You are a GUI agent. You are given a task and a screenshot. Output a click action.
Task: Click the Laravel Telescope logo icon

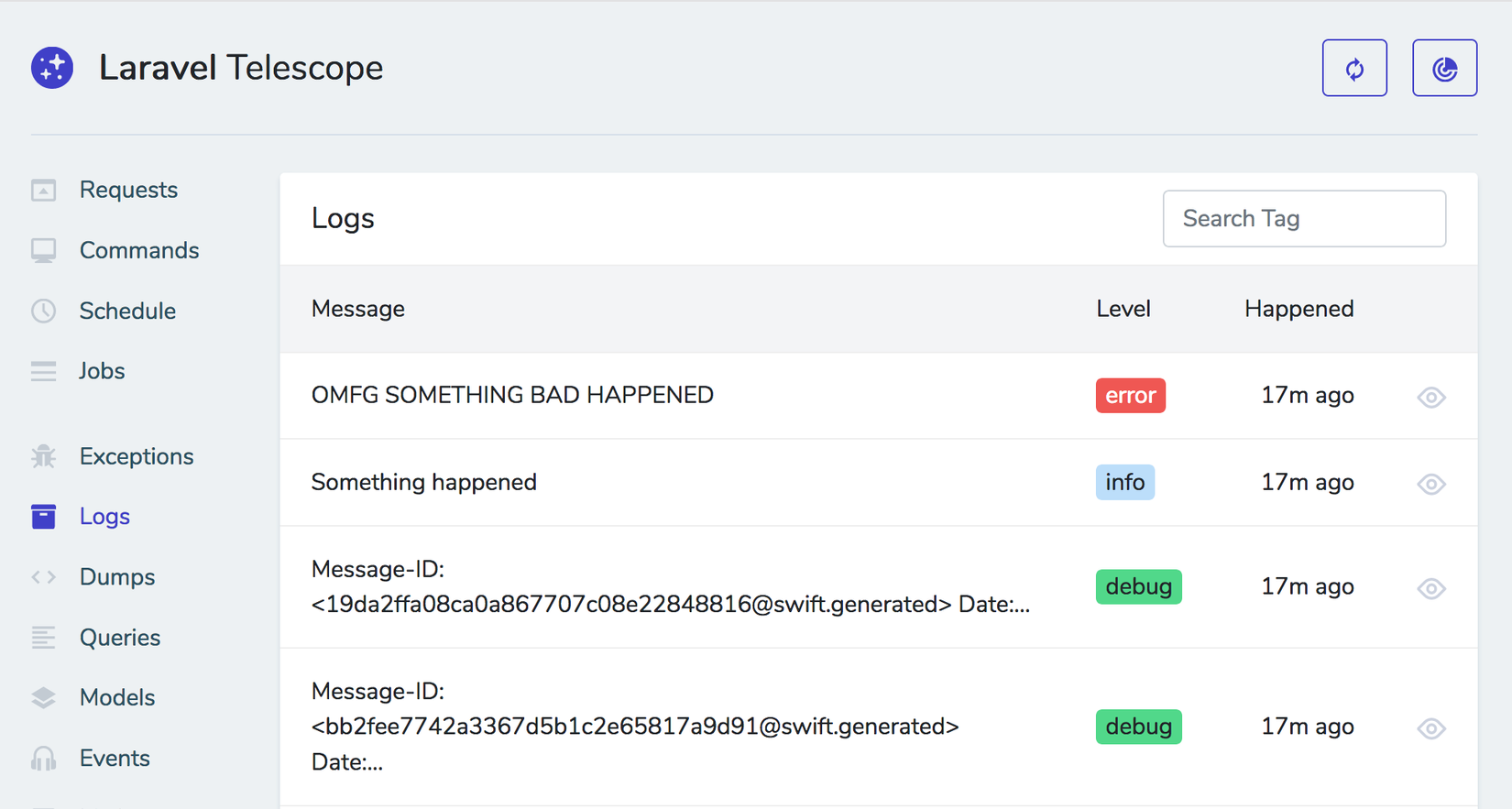click(52, 68)
